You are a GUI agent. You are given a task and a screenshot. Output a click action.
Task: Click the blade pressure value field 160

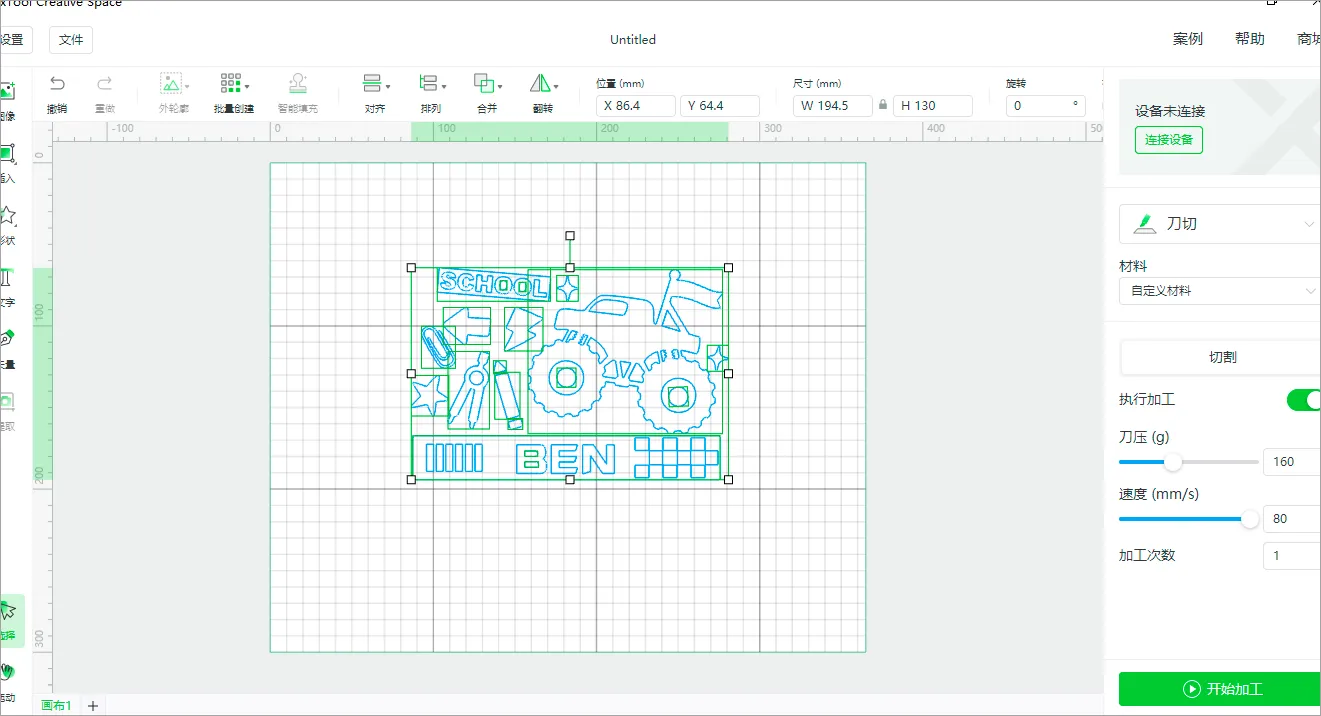coord(1292,462)
